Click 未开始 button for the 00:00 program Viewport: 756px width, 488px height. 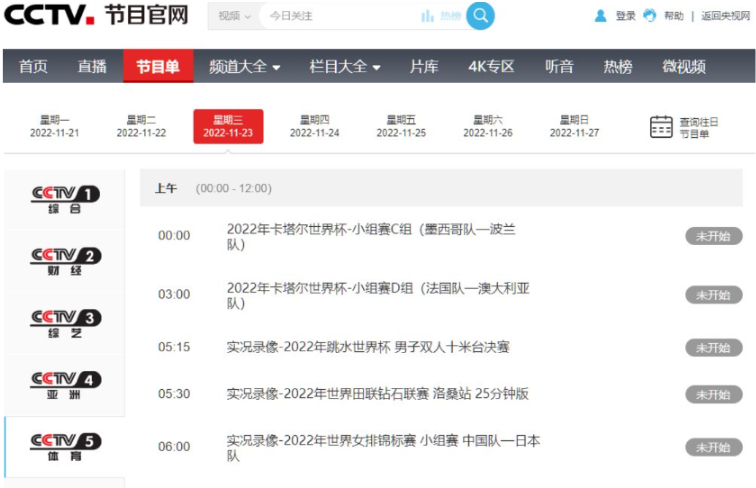(713, 236)
